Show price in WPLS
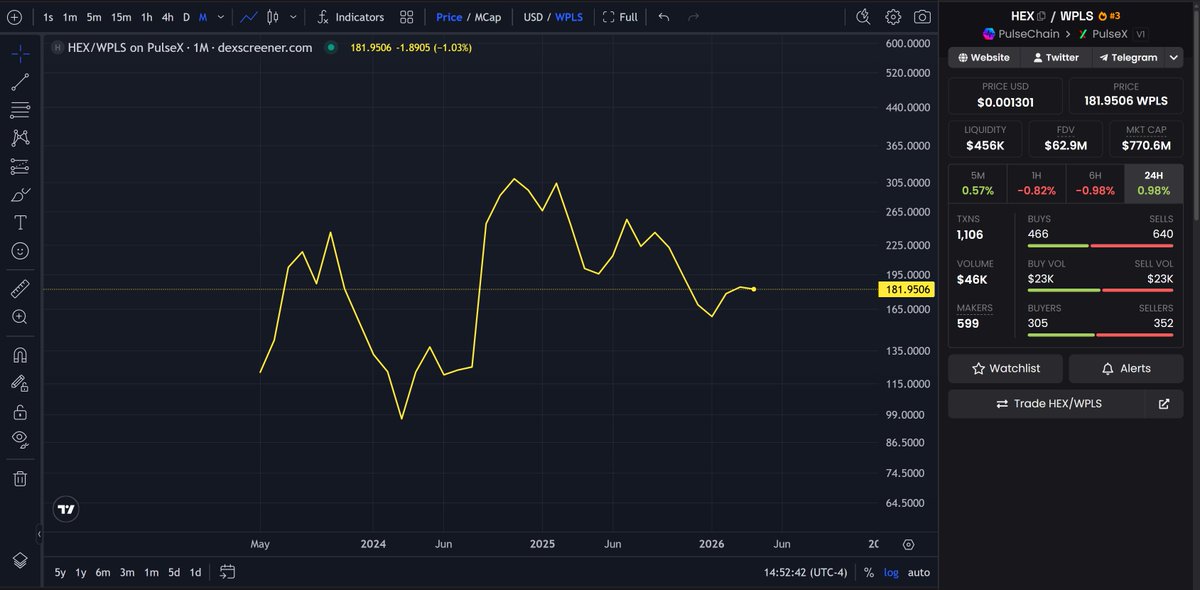Screen dimensions: 1200x590 569,17
